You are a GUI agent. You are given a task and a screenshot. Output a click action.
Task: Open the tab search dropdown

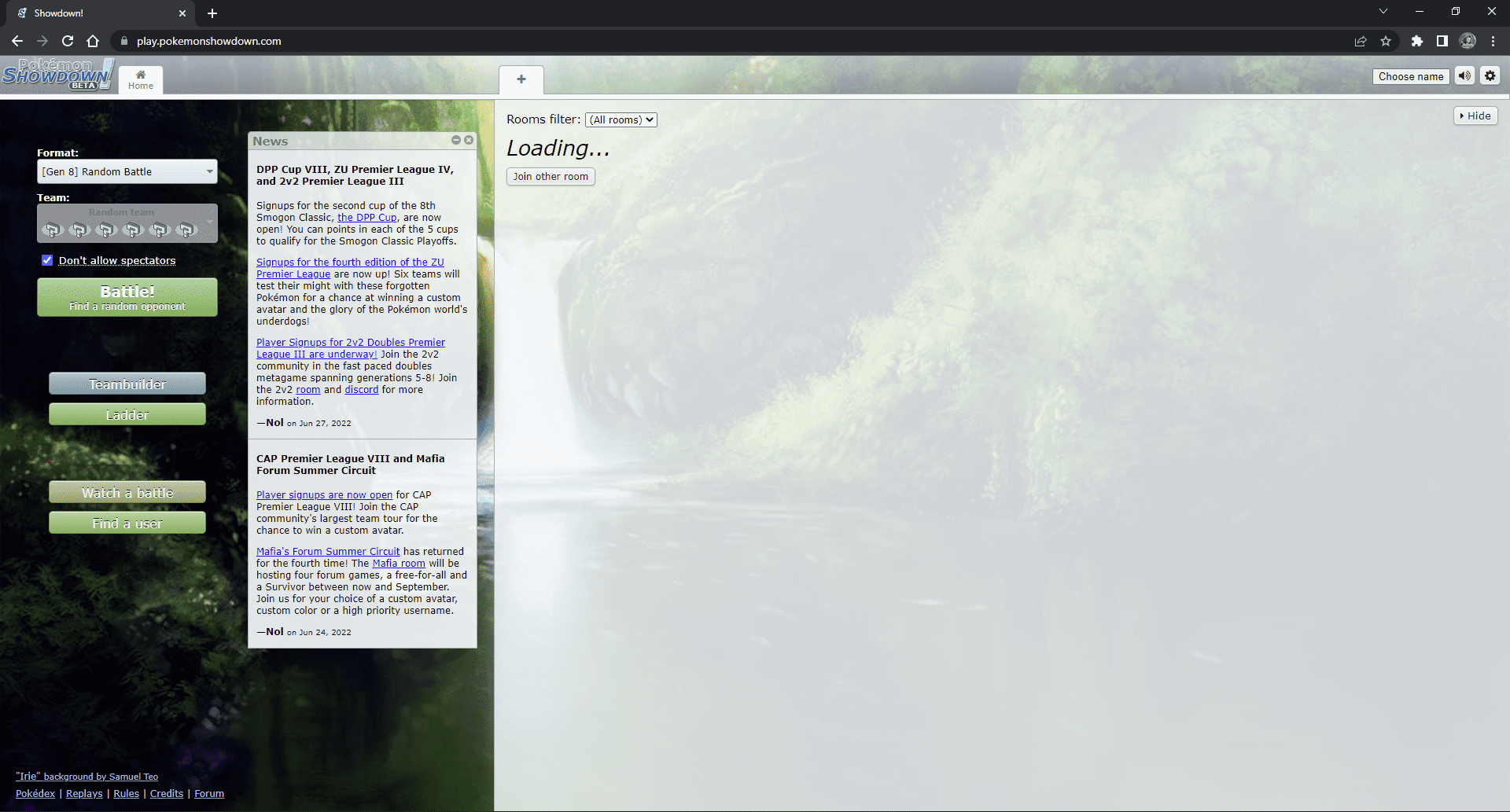click(x=1383, y=12)
